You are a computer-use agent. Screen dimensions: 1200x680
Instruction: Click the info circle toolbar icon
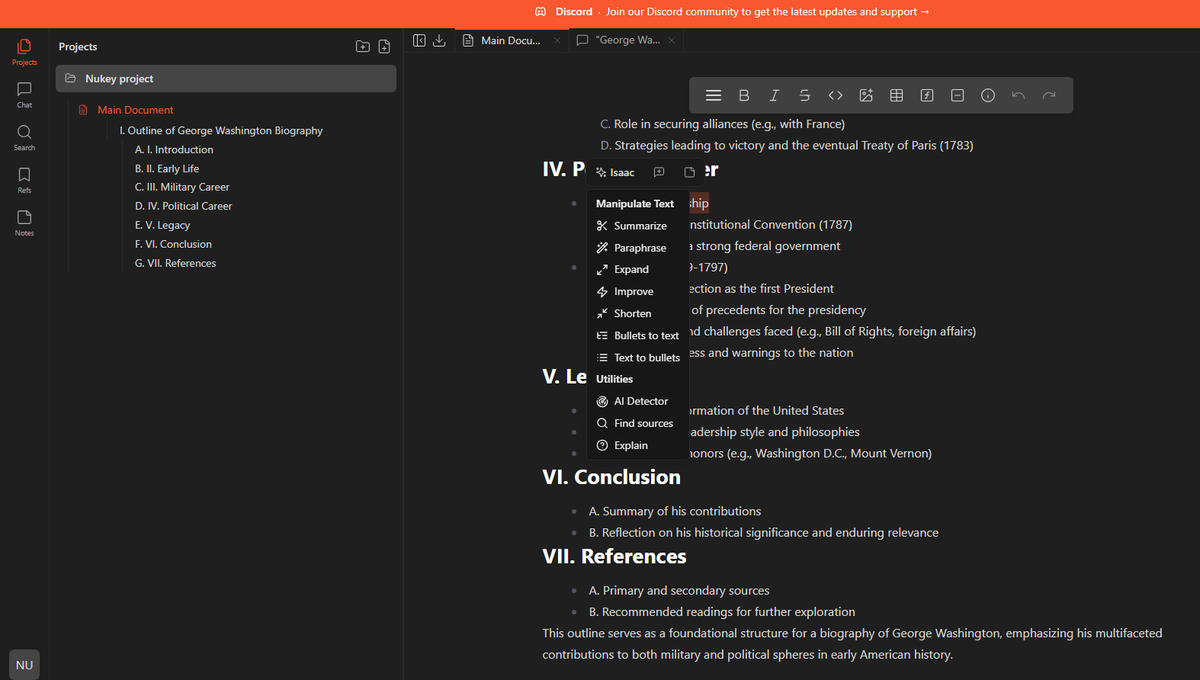pyautogui.click(x=988, y=95)
